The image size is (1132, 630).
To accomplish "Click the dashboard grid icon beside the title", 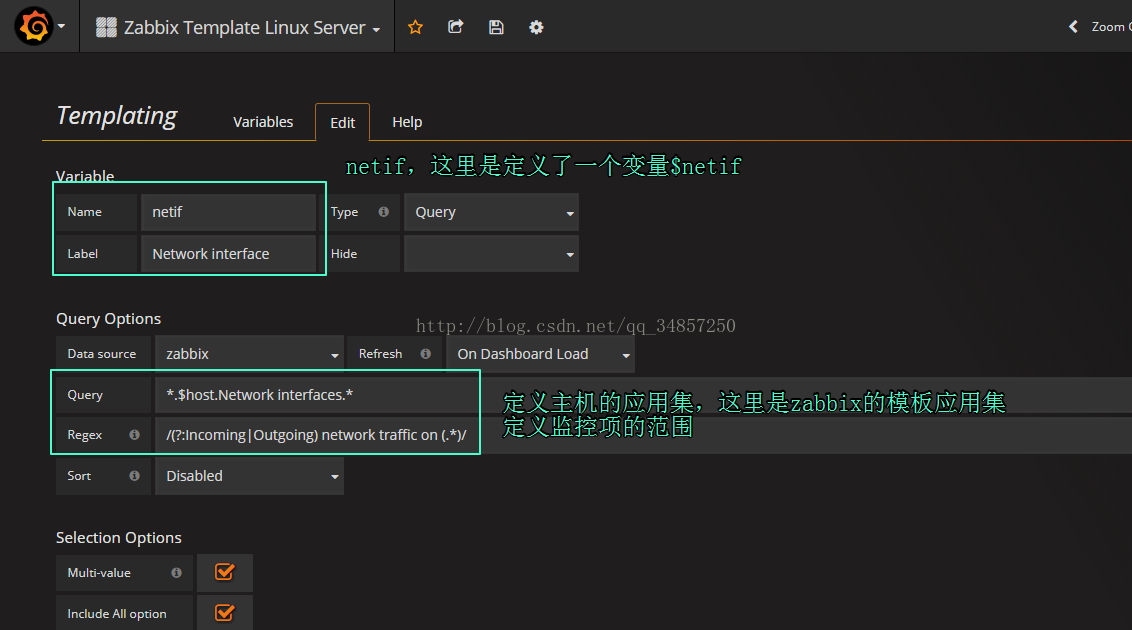I will point(106,27).
